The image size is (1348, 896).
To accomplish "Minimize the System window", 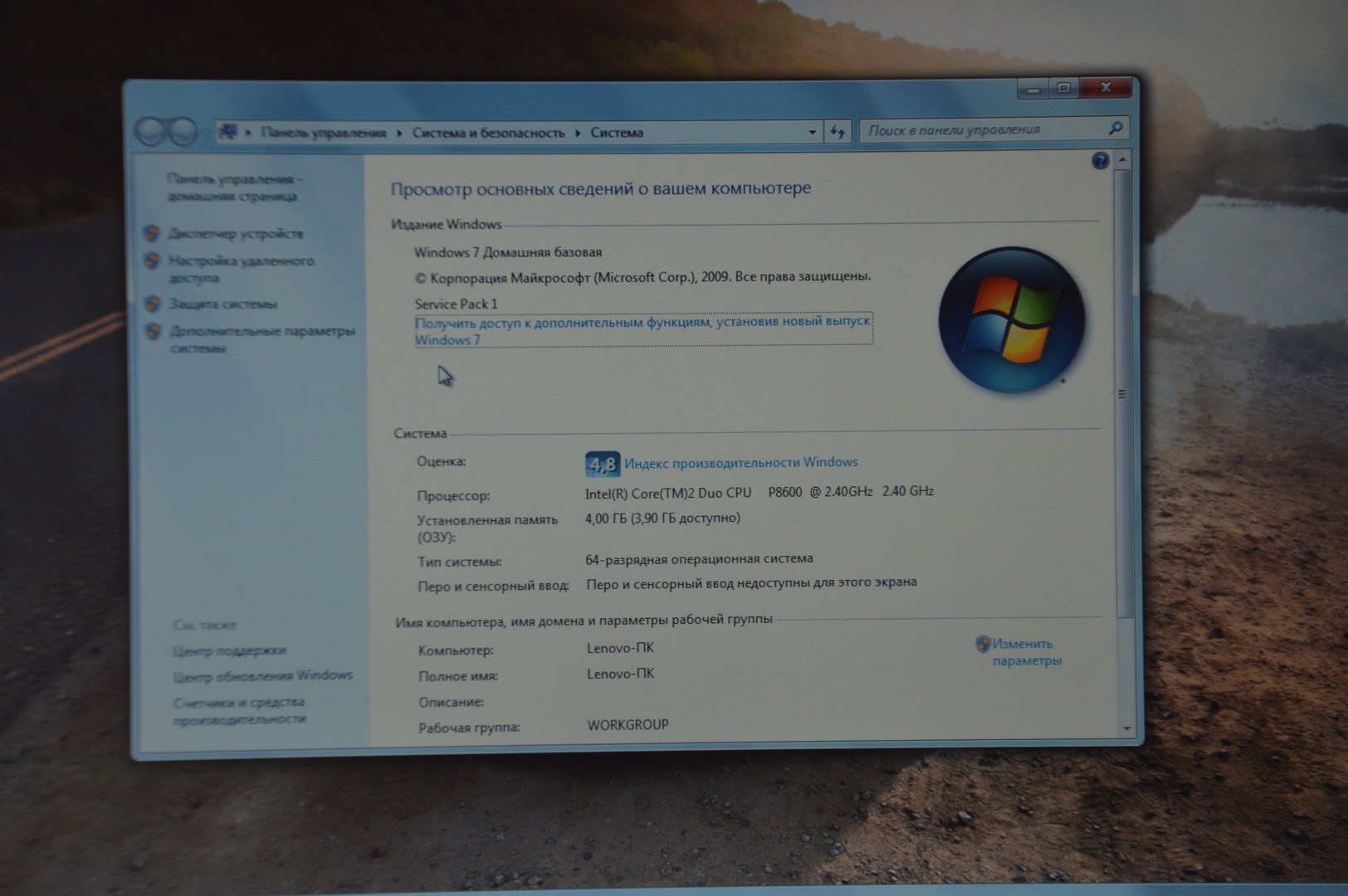I will [x=1033, y=88].
